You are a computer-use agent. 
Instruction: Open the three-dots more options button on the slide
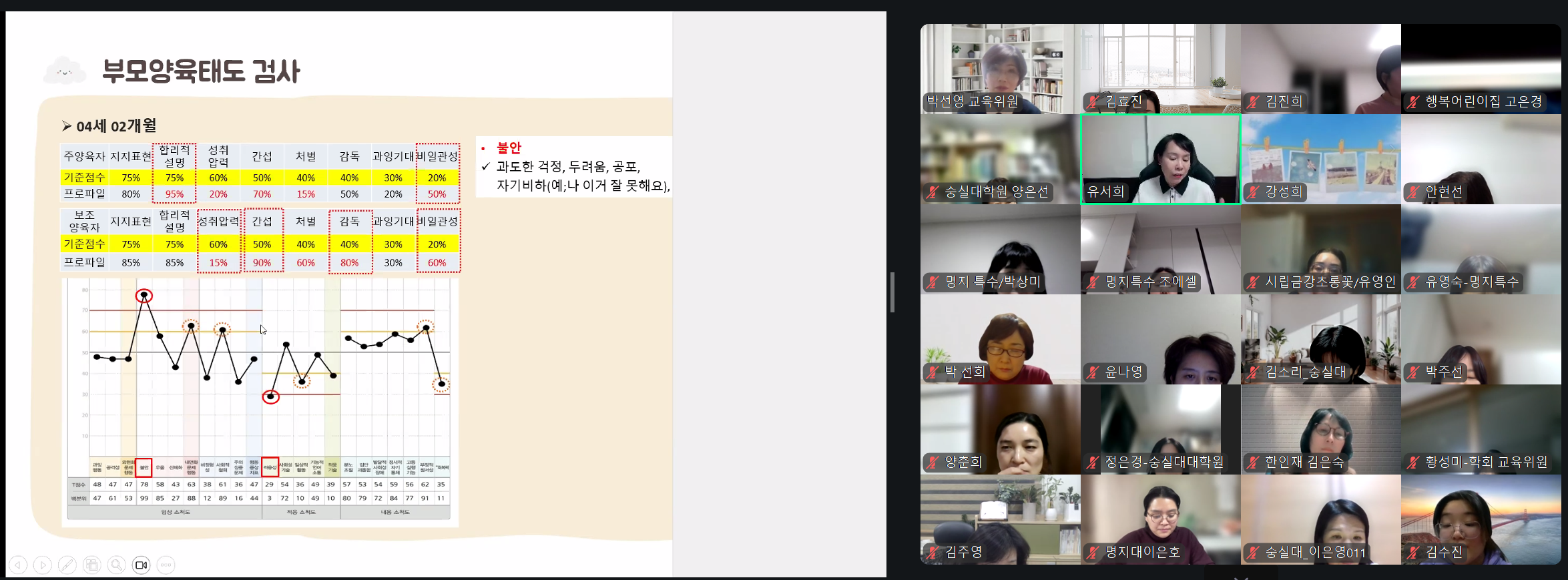pyautogui.click(x=166, y=565)
